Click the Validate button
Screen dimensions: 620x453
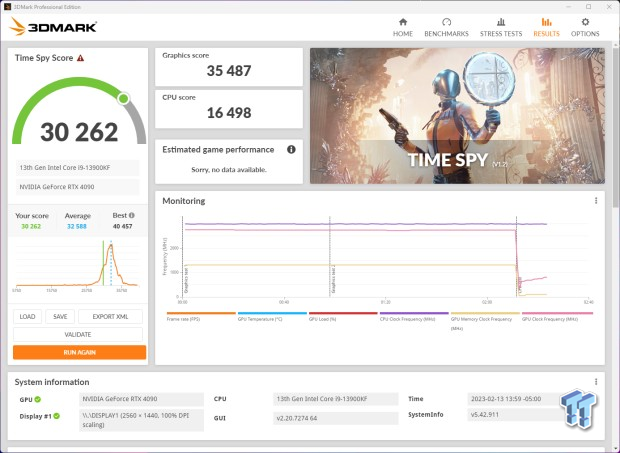pos(78,334)
